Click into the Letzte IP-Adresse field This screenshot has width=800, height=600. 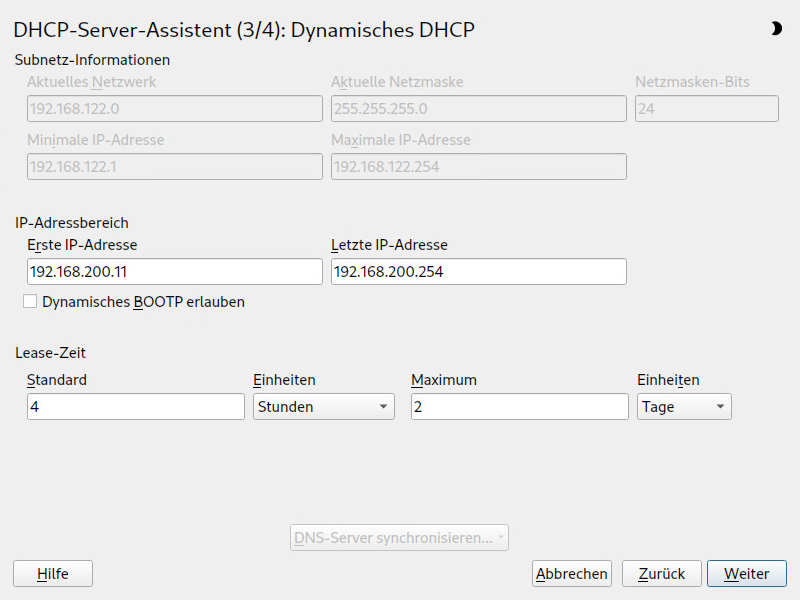pos(478,272)
